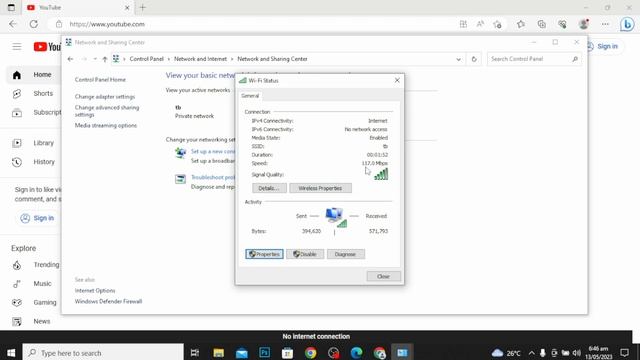Viewport: 640px width, 360px height.
Task: Select the General tab in Wi-Fi Status
Action: 250,96
